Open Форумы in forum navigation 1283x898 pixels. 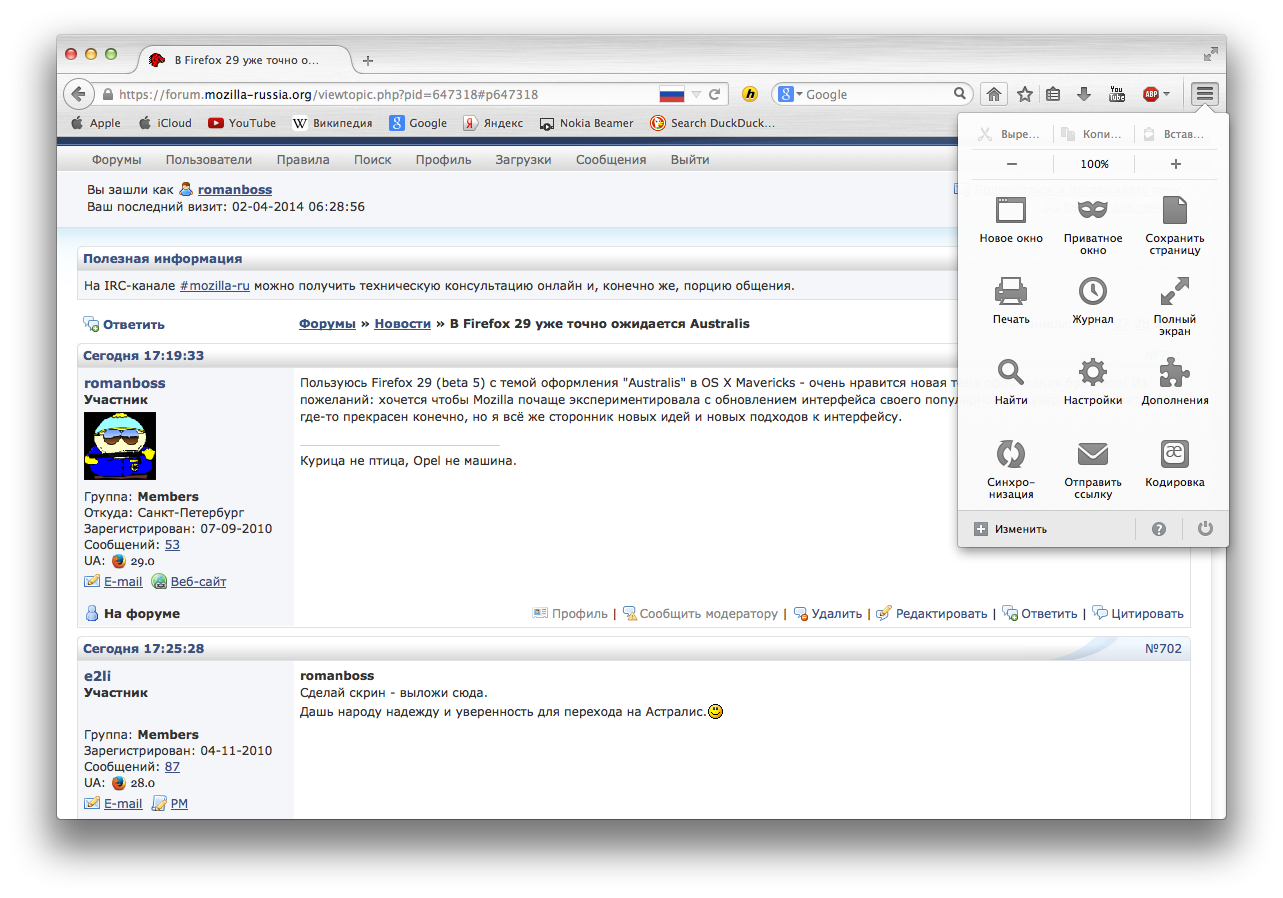(117, 160)
